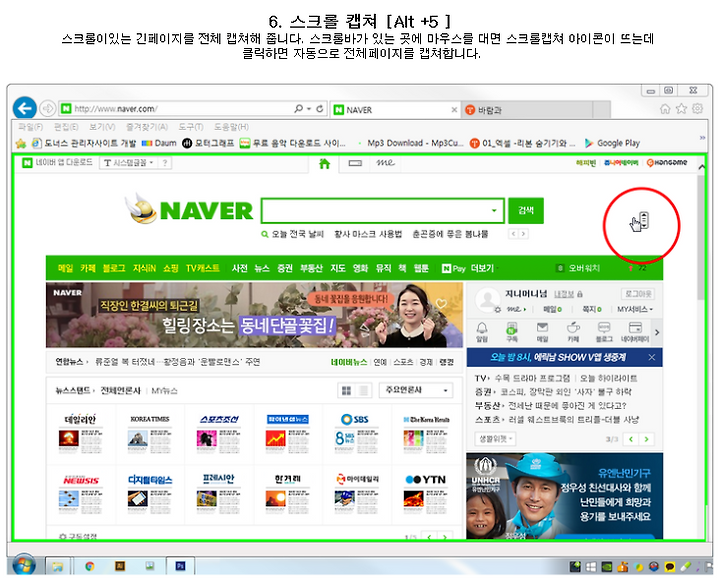Click the 한겨레 news stand logo
The width and height of the screenshot is (720, 585).
pos(287,479)
